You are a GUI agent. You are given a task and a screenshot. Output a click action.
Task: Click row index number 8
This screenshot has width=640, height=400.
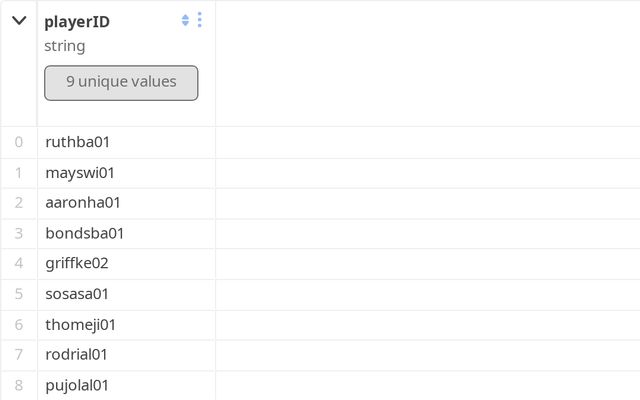click(x=19, y=385)
